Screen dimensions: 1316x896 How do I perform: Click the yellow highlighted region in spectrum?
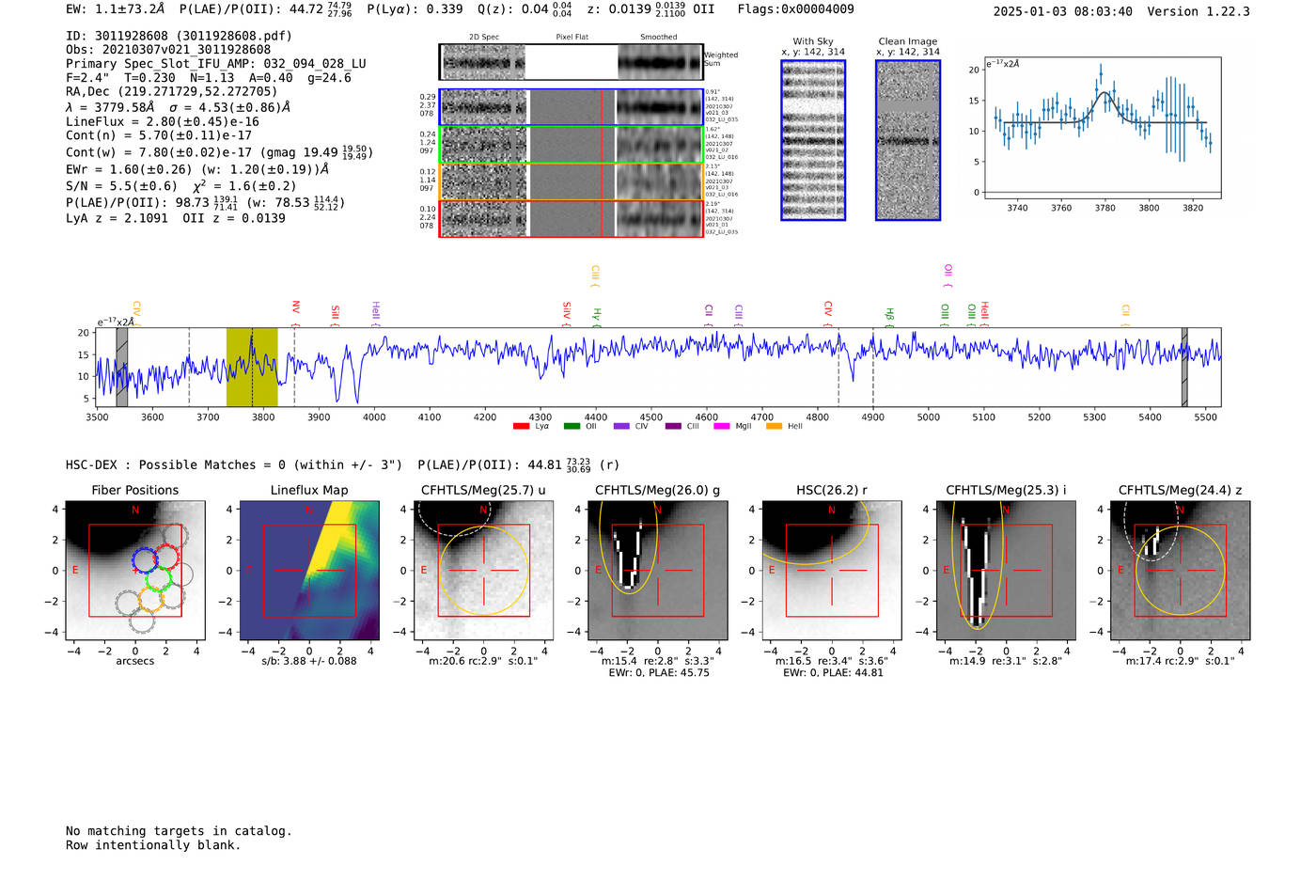coord(252,367)
